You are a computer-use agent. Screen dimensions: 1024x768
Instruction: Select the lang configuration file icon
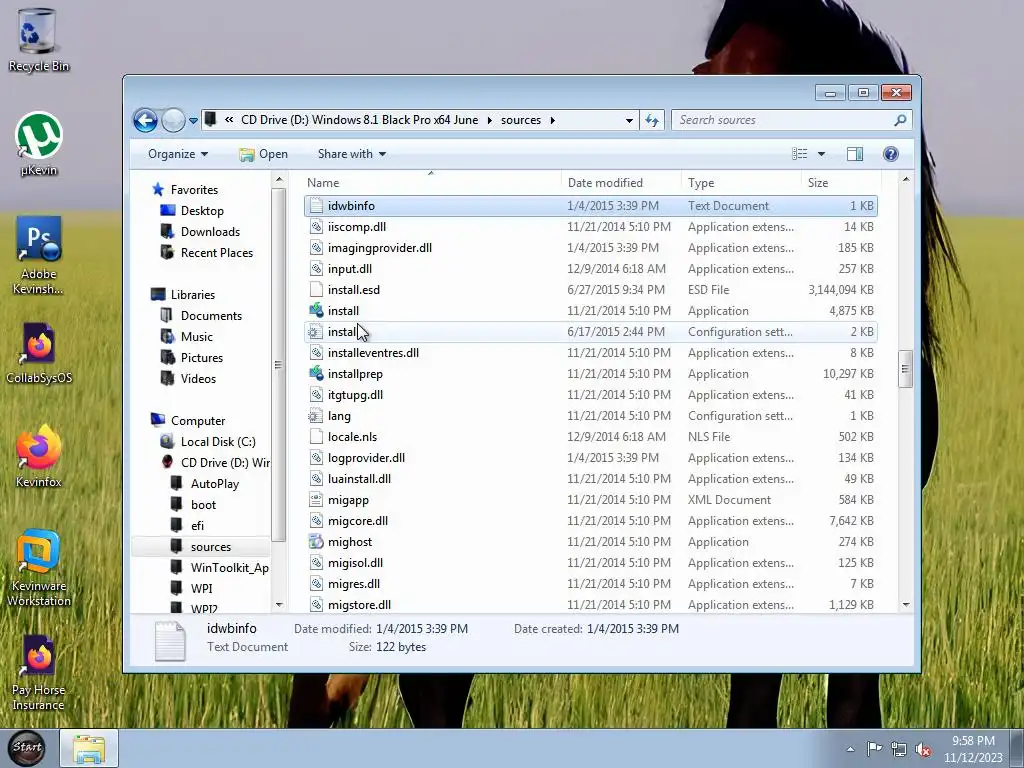tap(316, 416)
